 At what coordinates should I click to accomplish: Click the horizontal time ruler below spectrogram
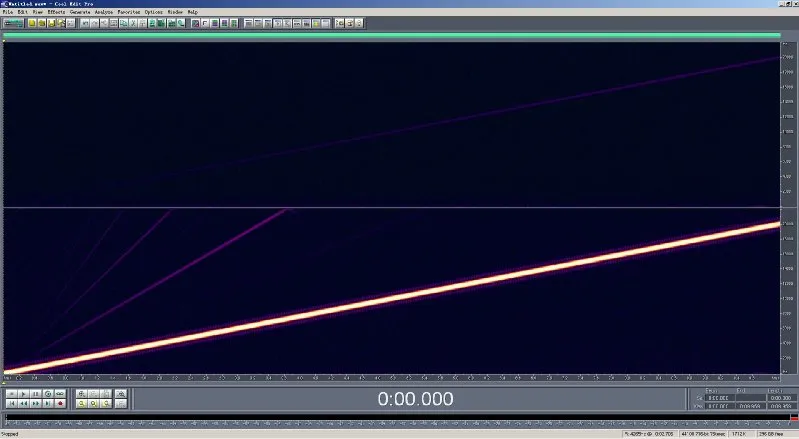(x=391, y=378)
